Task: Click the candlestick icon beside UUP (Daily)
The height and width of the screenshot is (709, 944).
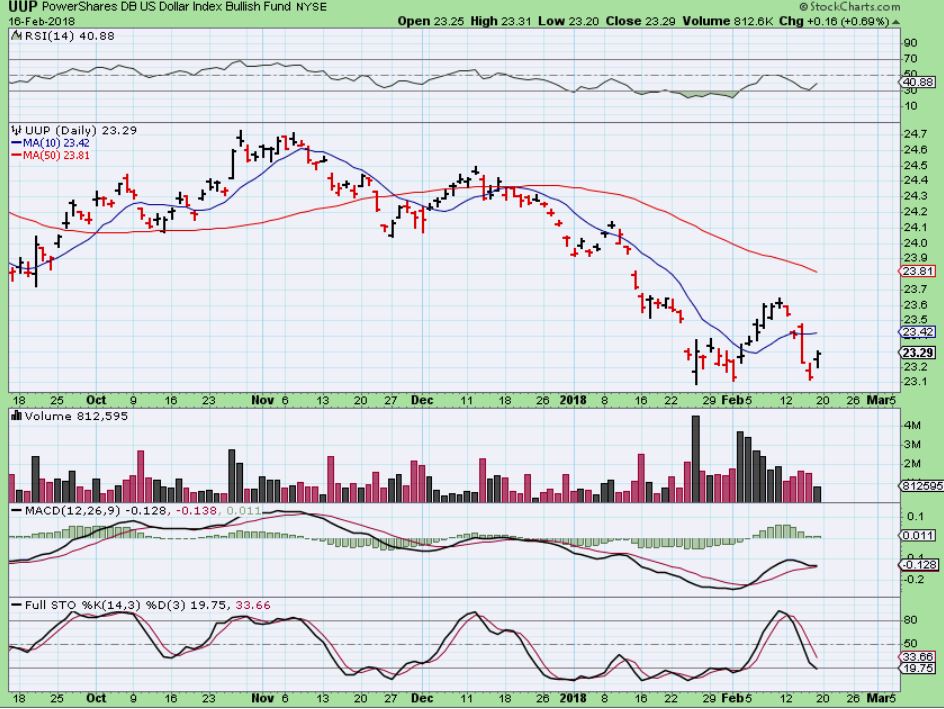Action: click(x=17, y=130)
